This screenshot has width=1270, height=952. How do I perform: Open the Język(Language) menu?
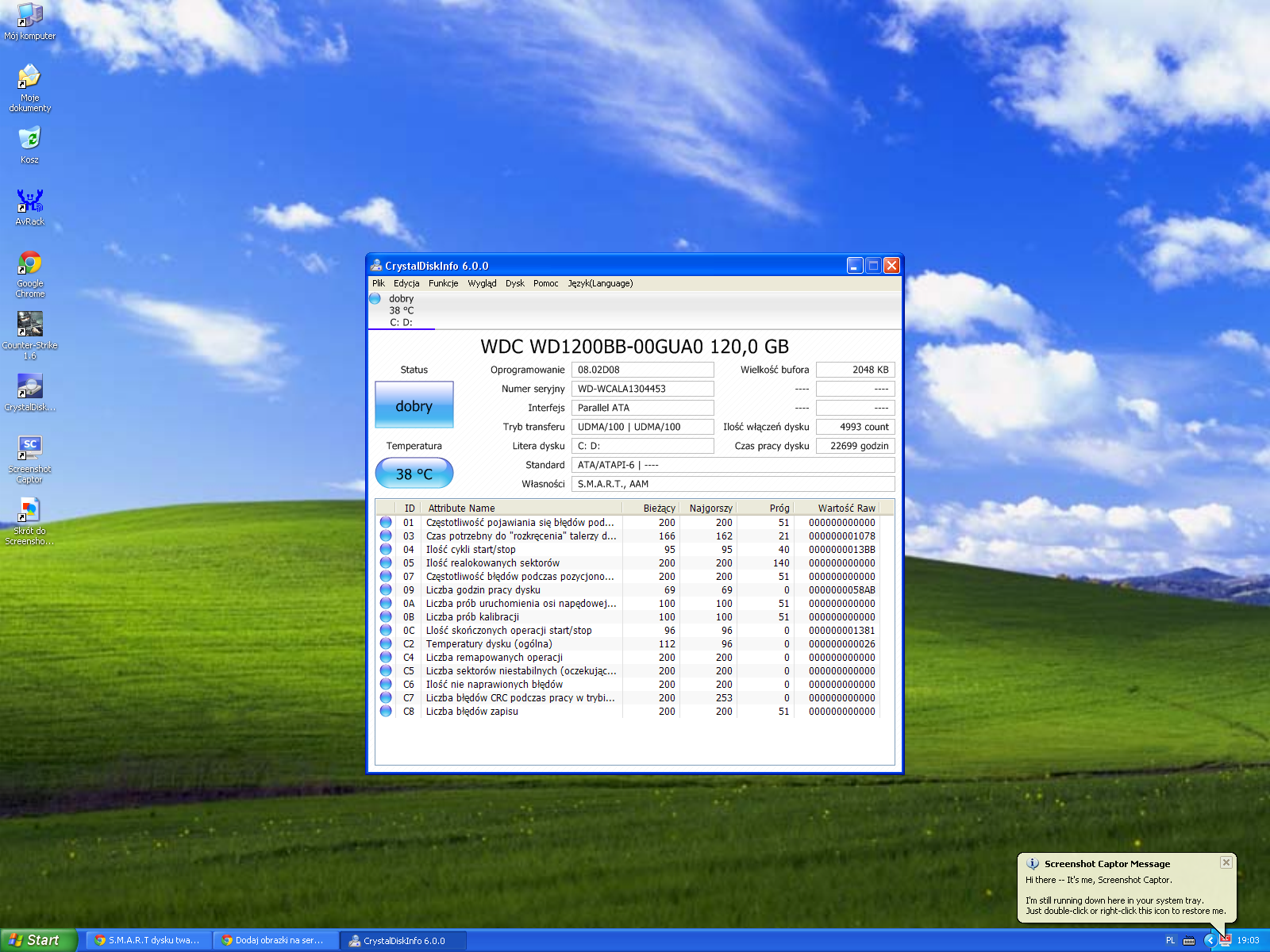click(600, 283)
